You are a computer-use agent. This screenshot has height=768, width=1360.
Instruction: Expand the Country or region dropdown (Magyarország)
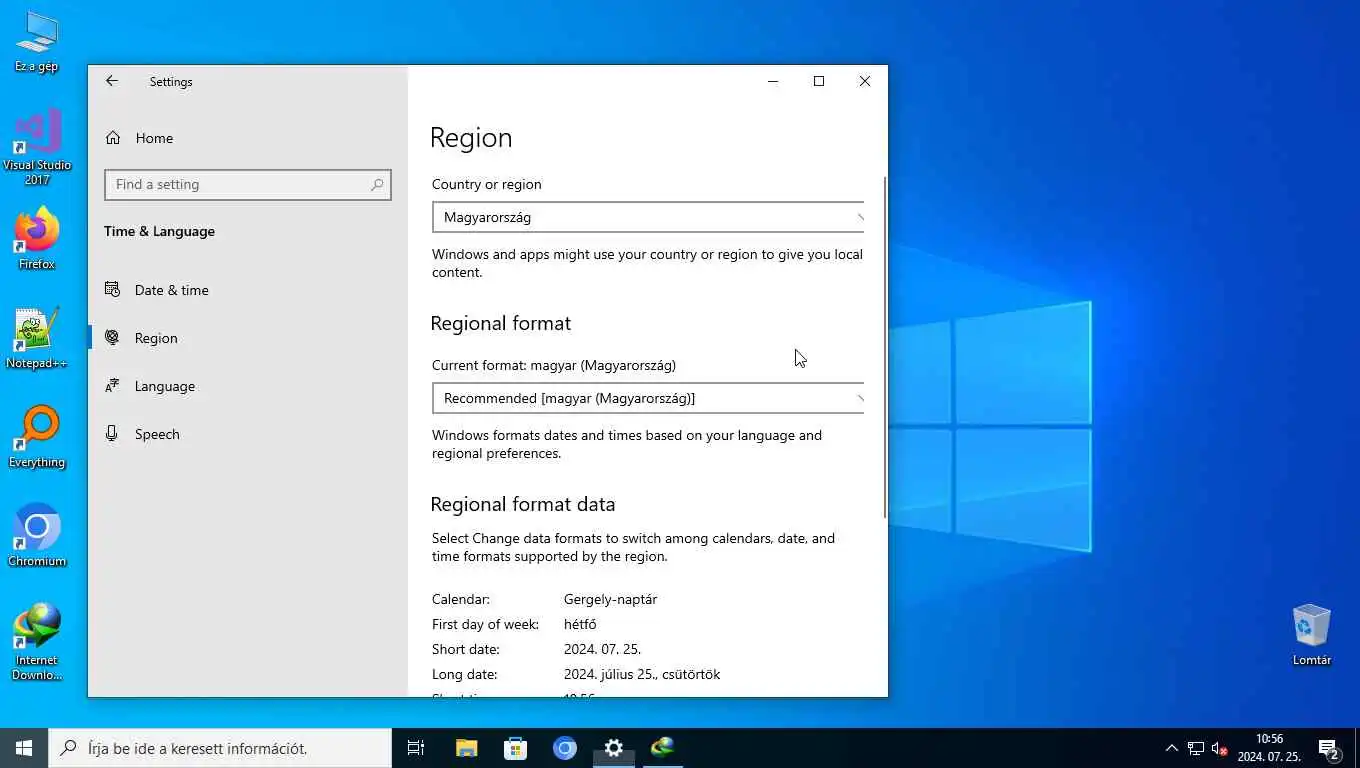[648, 217]
